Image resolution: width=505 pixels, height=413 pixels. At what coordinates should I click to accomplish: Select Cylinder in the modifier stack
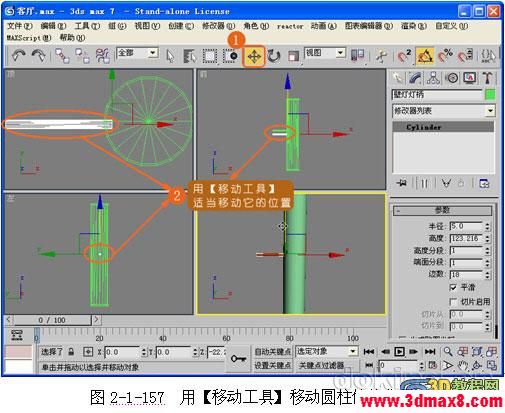[x=443, y=127]
